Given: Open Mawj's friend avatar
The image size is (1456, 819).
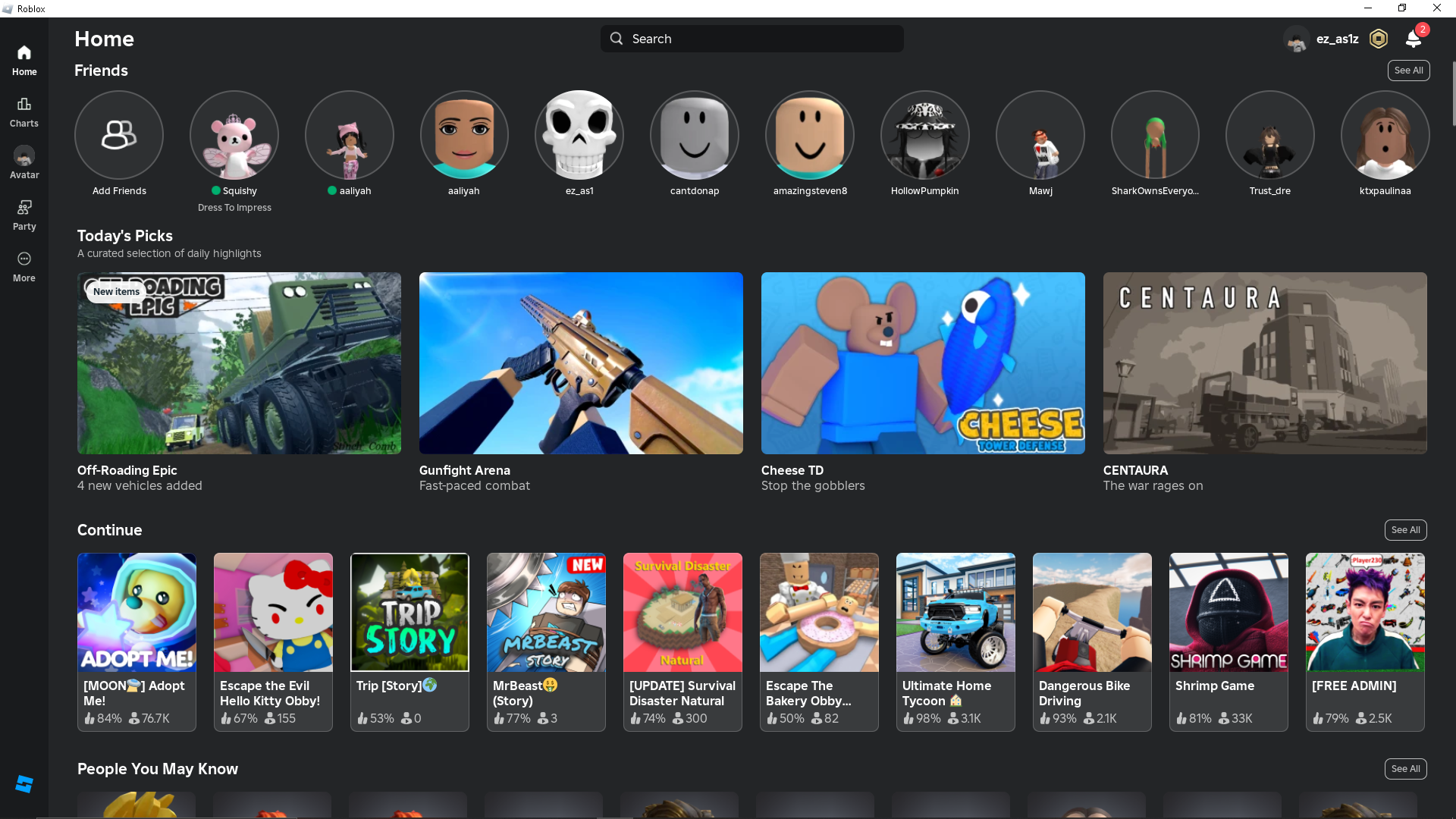Looking at the screenshot, I should (x=1040, y=135).
